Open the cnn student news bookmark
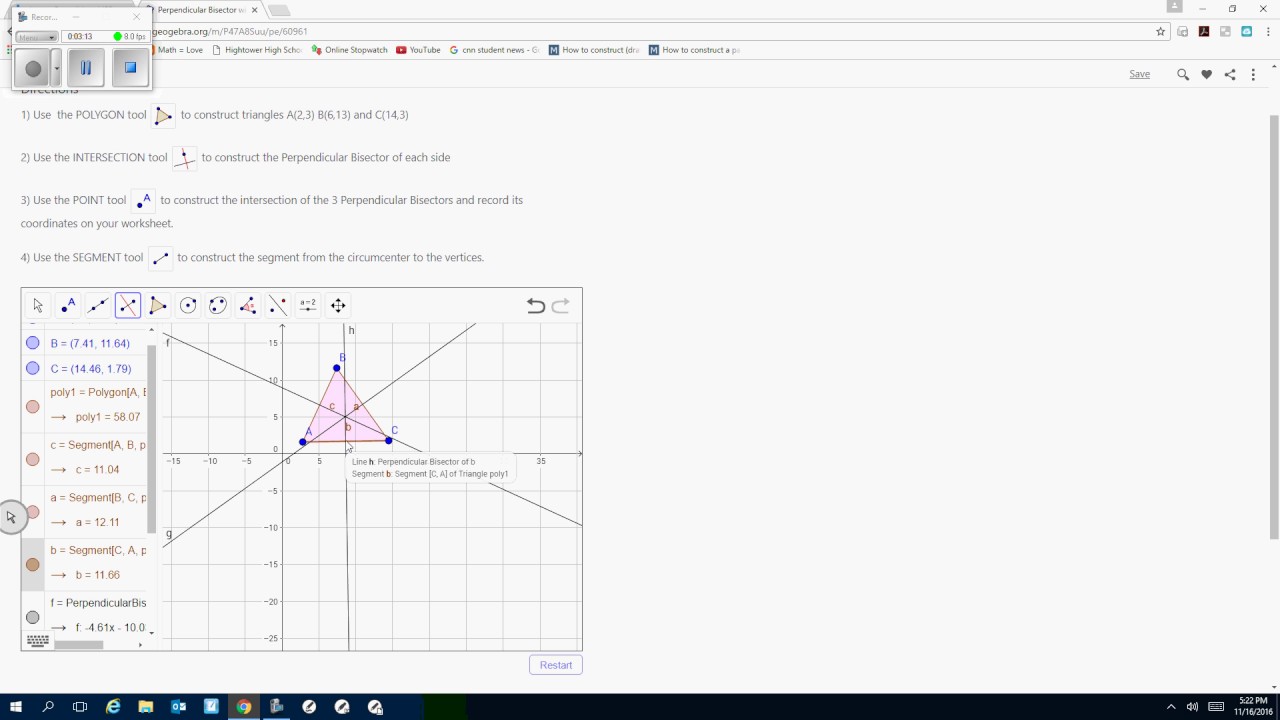1280x720 pixels. point(494,50)
